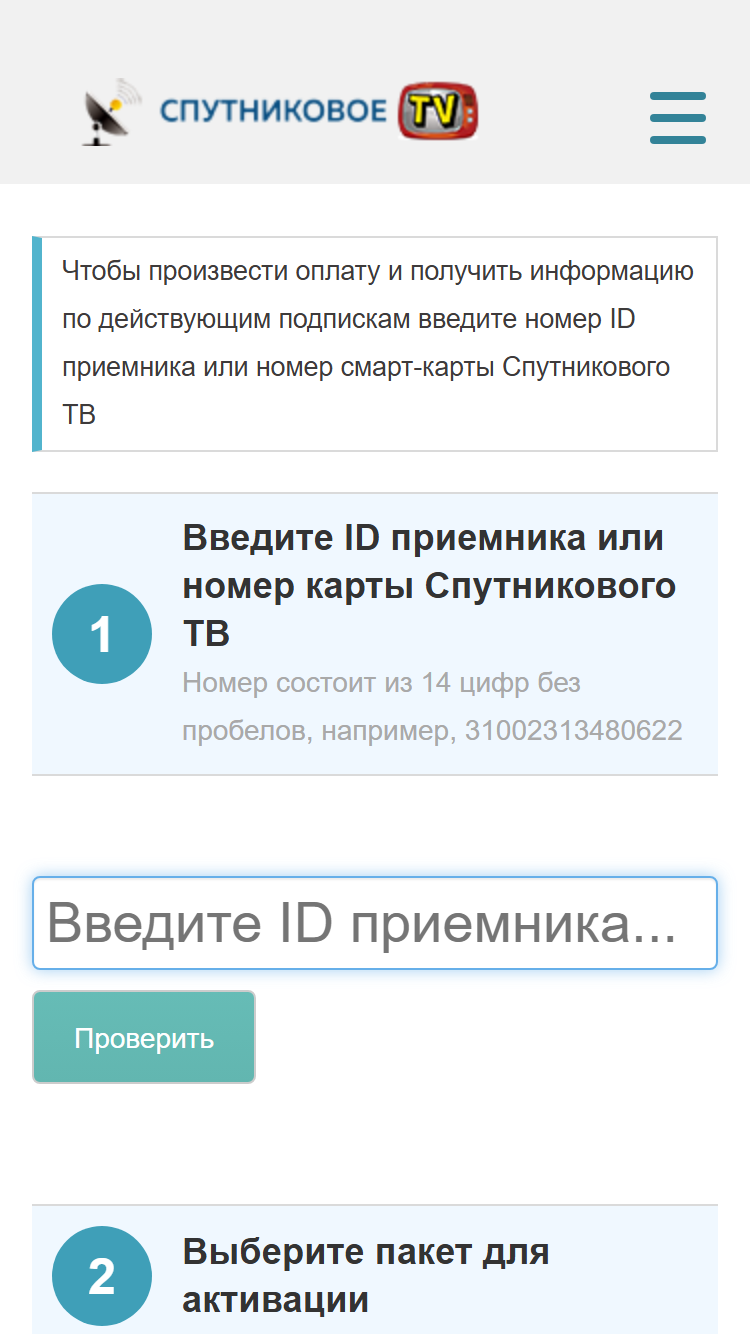Click the hint Номер состоит из 14 цифр
The height and width of the screenshot is (1334, 750).
point(382,683)
